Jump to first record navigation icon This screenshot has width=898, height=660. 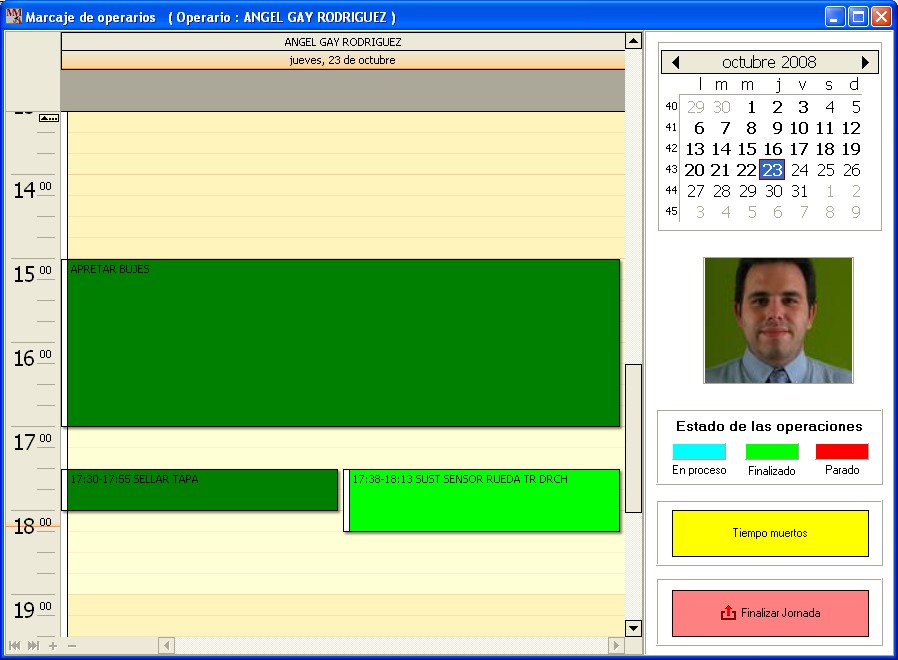(x=15, y=646)
